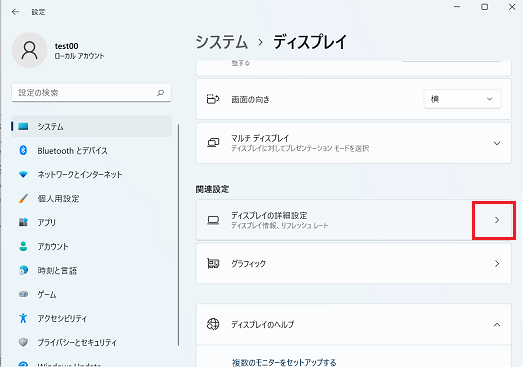Open プライバシーとセキュリティ settings page

(91, 342)
